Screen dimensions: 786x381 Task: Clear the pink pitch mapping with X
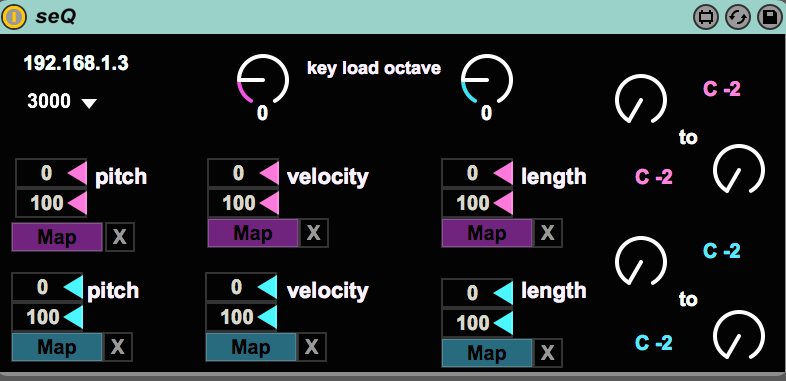[120, 237]
